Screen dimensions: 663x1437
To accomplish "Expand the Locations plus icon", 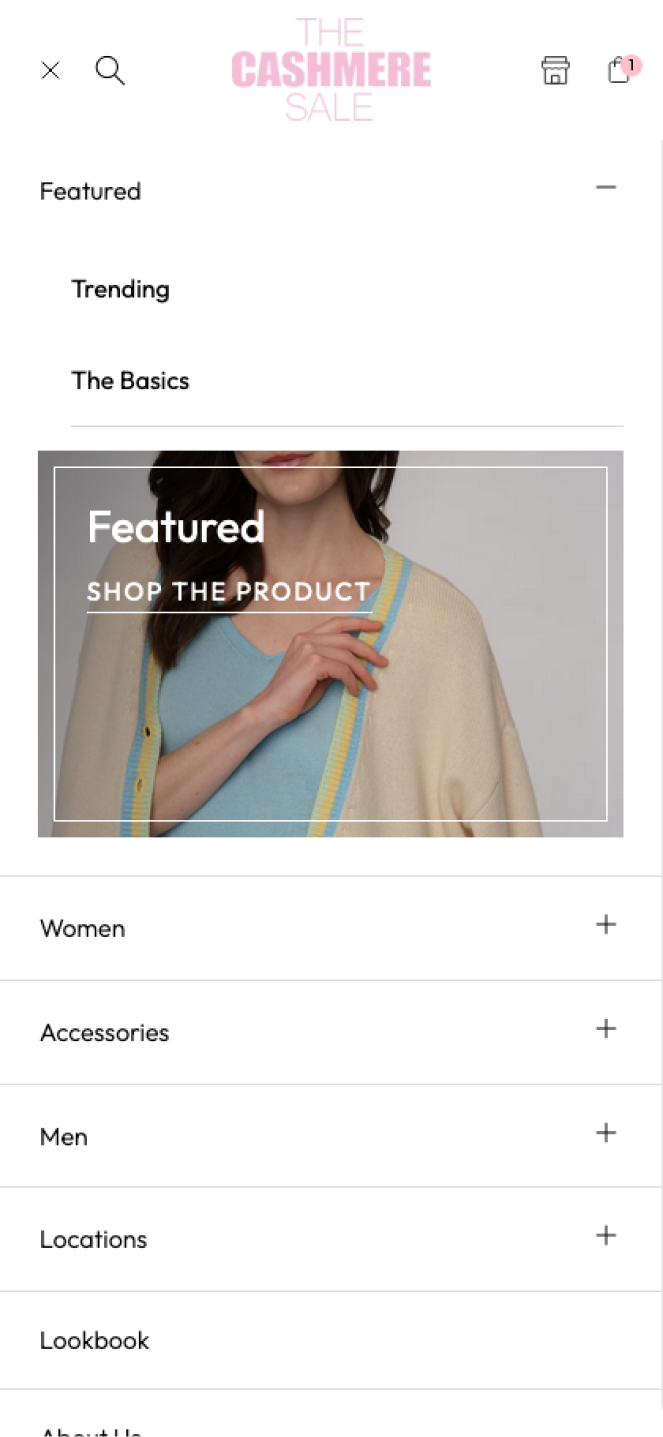I will [606, 1235].
